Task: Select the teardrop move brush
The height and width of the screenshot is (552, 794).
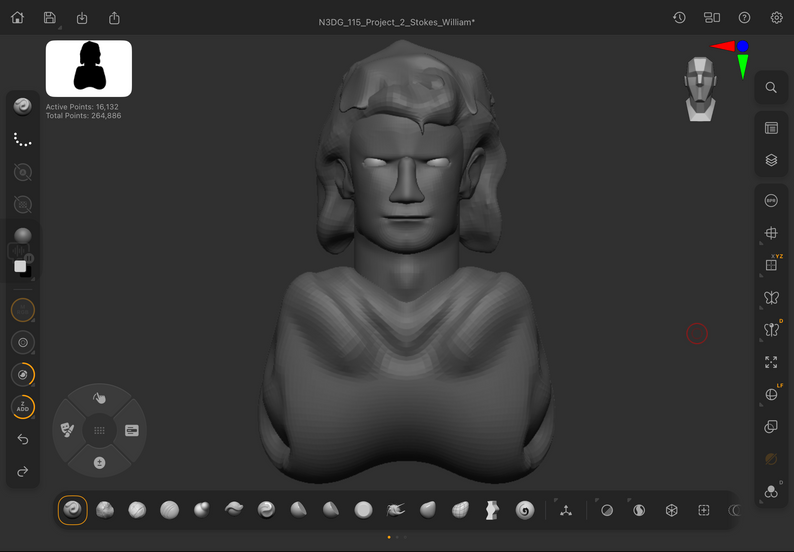Action: pyautogui.click(x=428, y=510)
